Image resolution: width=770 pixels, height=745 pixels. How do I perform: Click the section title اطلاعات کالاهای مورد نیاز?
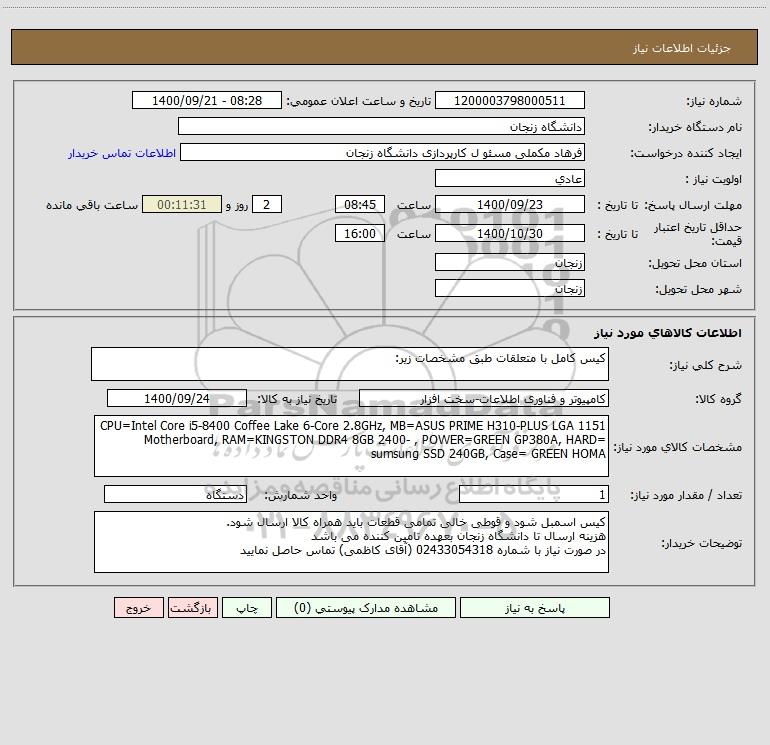click(x=668, y=333)
